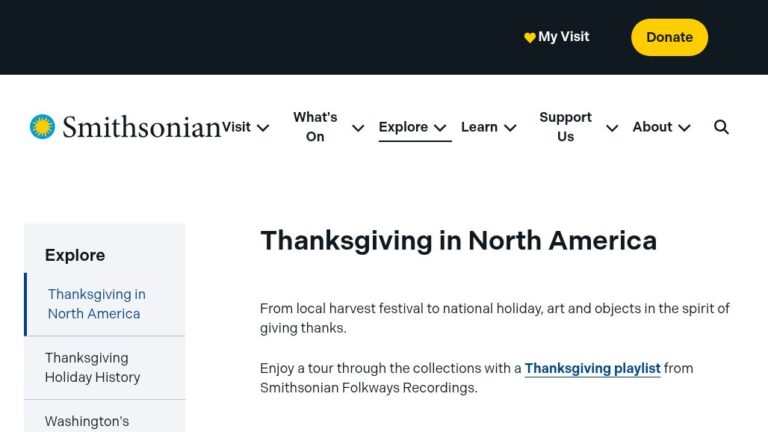This screenshot has width=768, height=432.
Task: Click the Smithsonian sunburst logo
Action: click(x=42, y=127)
